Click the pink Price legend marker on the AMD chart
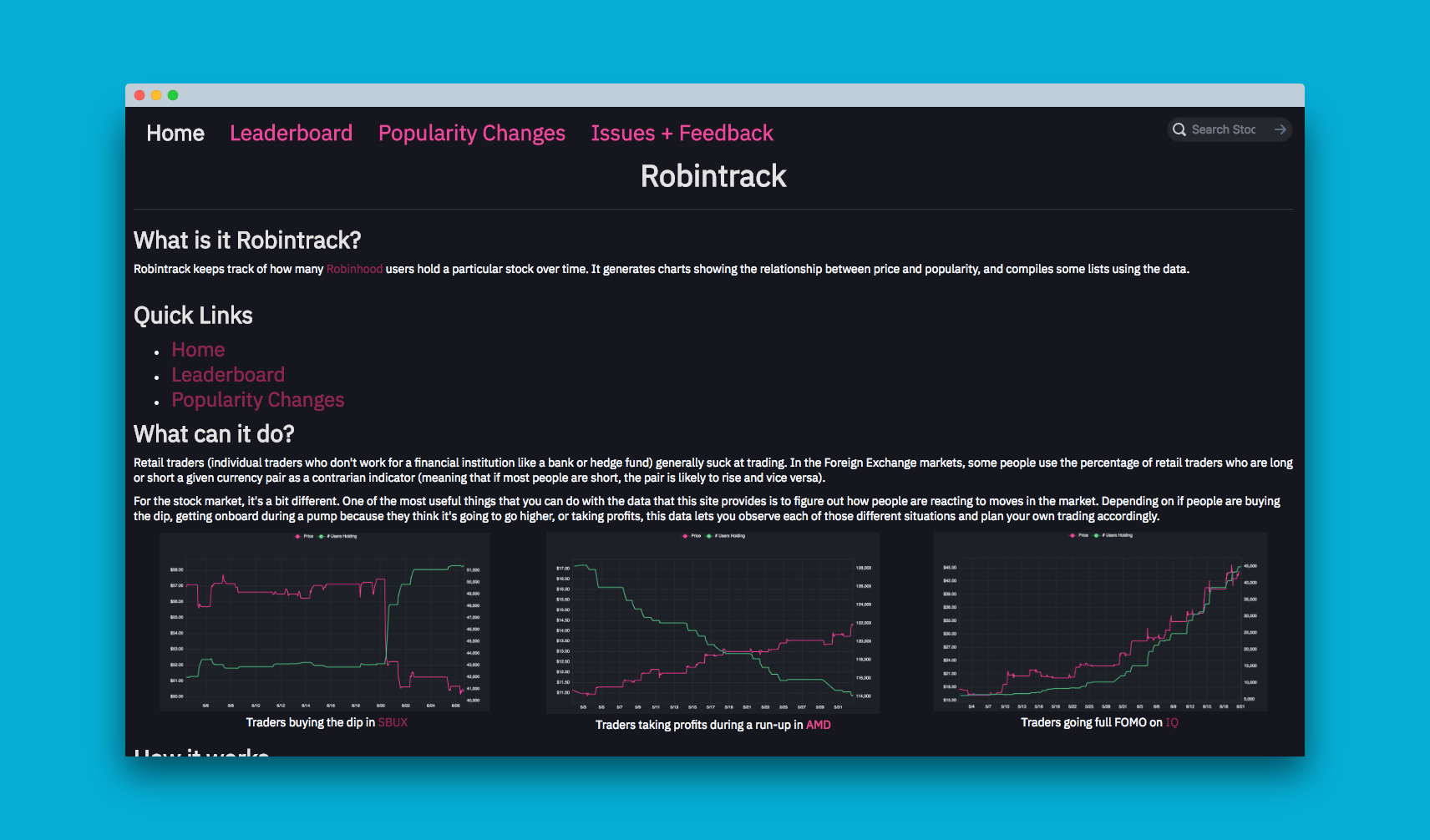The image size is (1430, 840). (685, 536)
